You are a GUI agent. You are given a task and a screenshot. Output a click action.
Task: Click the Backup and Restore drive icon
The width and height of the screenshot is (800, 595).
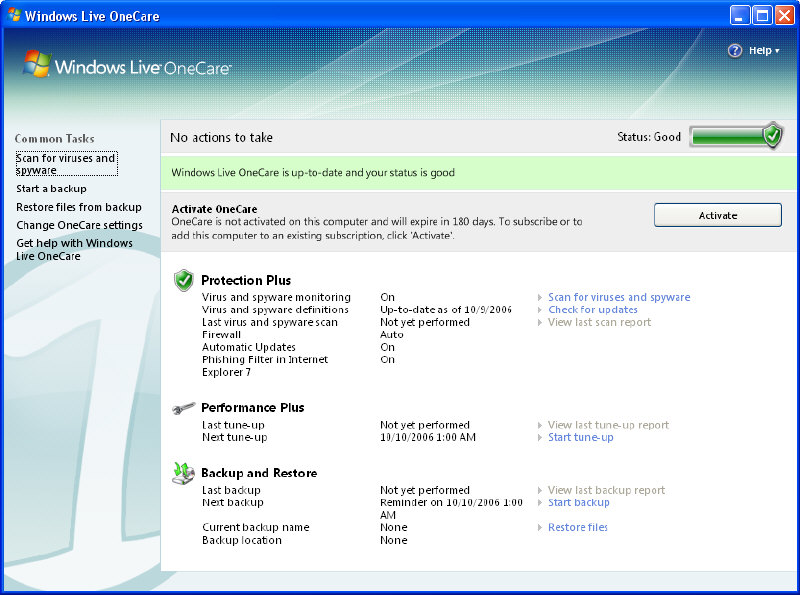point(183,473)
